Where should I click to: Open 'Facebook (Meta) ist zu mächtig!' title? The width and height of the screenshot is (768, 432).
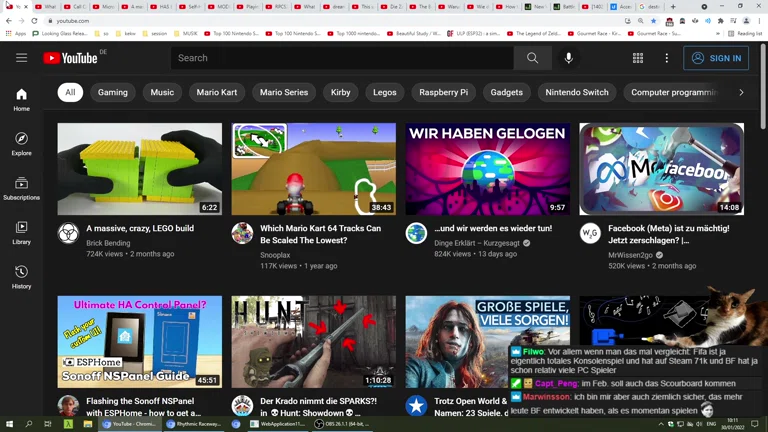669,234
